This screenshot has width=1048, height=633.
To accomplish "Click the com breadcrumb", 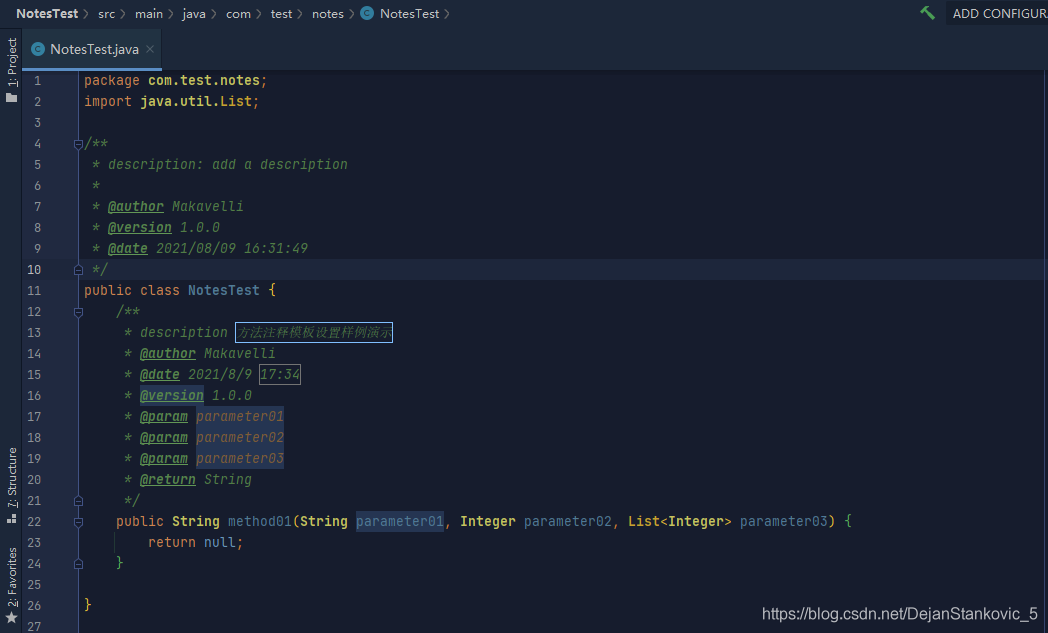I will click(238, 13).
